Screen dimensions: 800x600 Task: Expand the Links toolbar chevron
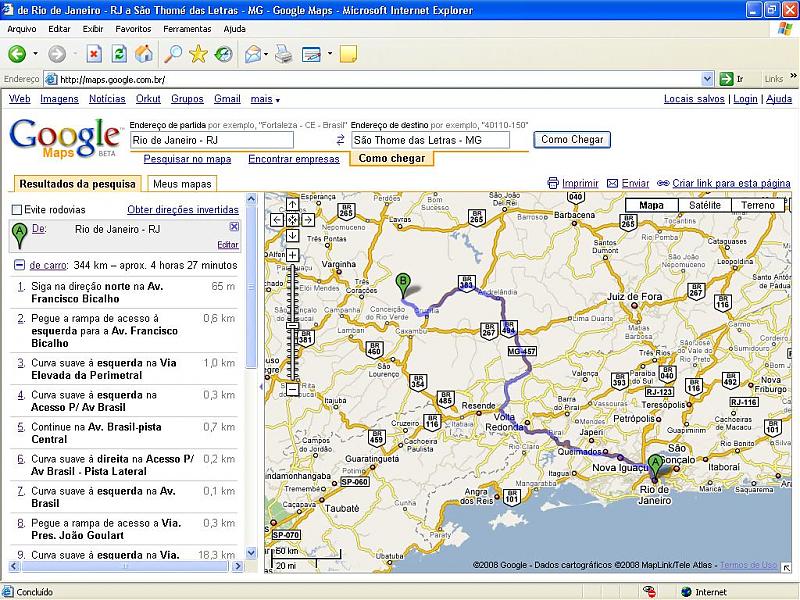pyautogui.click(x=793, y=77)
